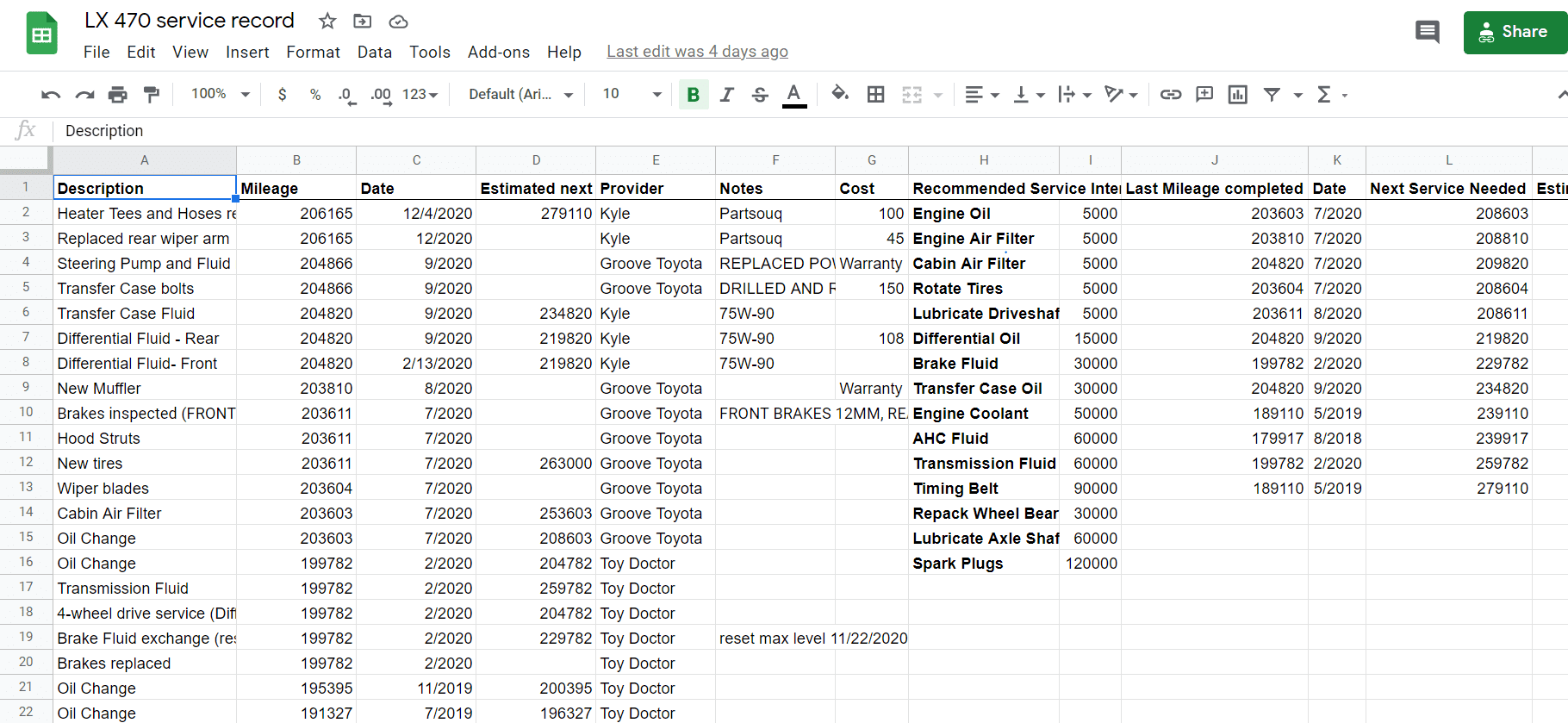The image size is (1568, 723).
Task: Click the Undo icon
Action: [x=51, y=95]
